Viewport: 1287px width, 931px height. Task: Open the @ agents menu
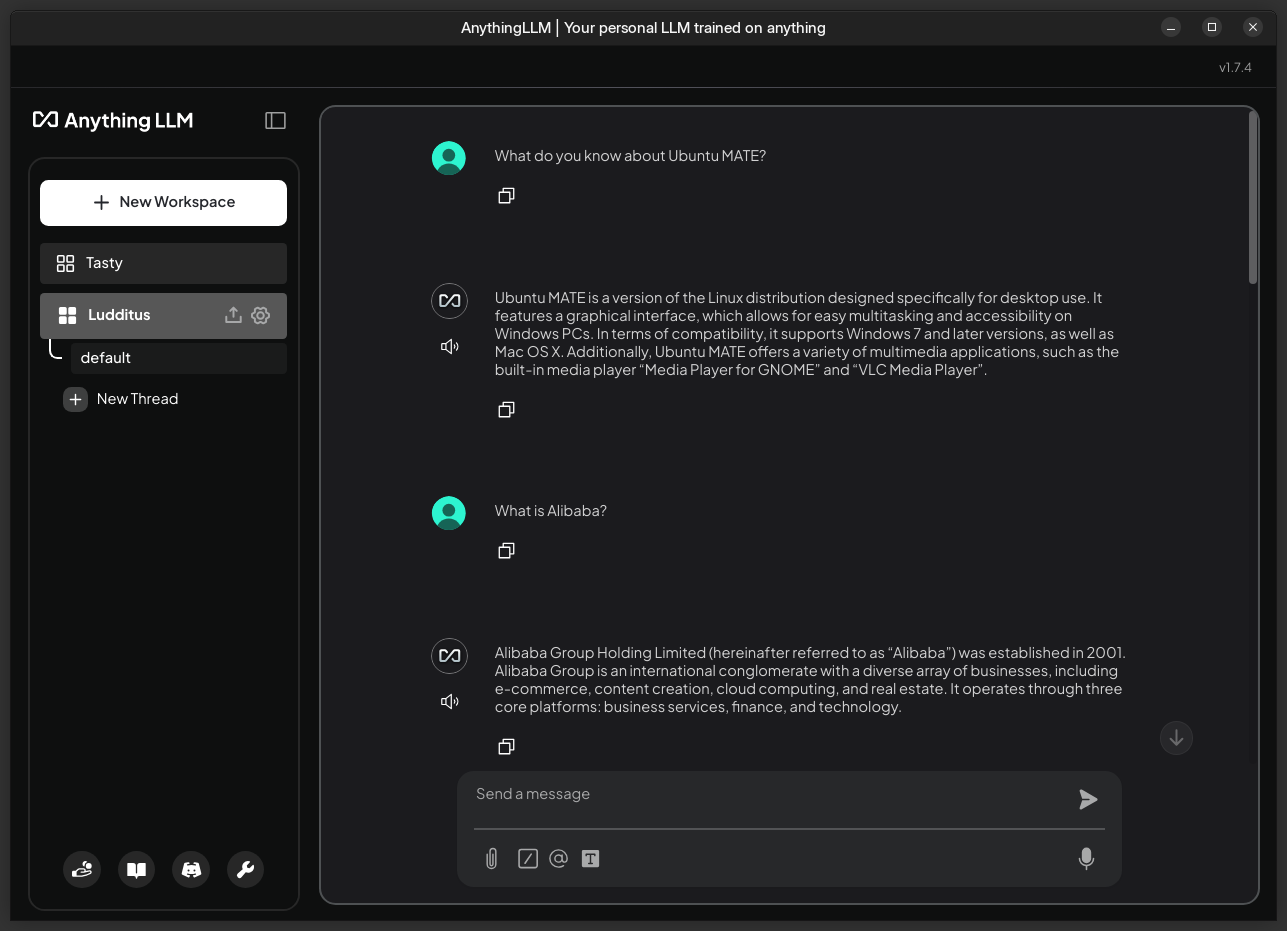(x=558, y=859)
